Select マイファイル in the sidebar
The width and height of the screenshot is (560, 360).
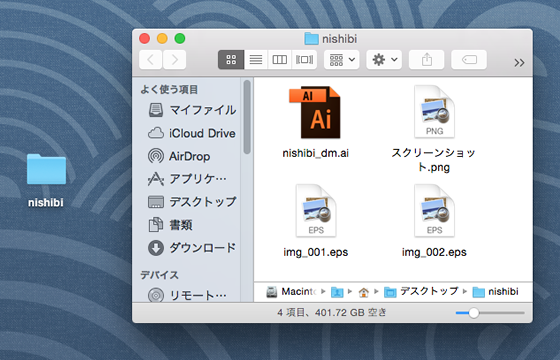pyautogui.click(x=192, y=110)
